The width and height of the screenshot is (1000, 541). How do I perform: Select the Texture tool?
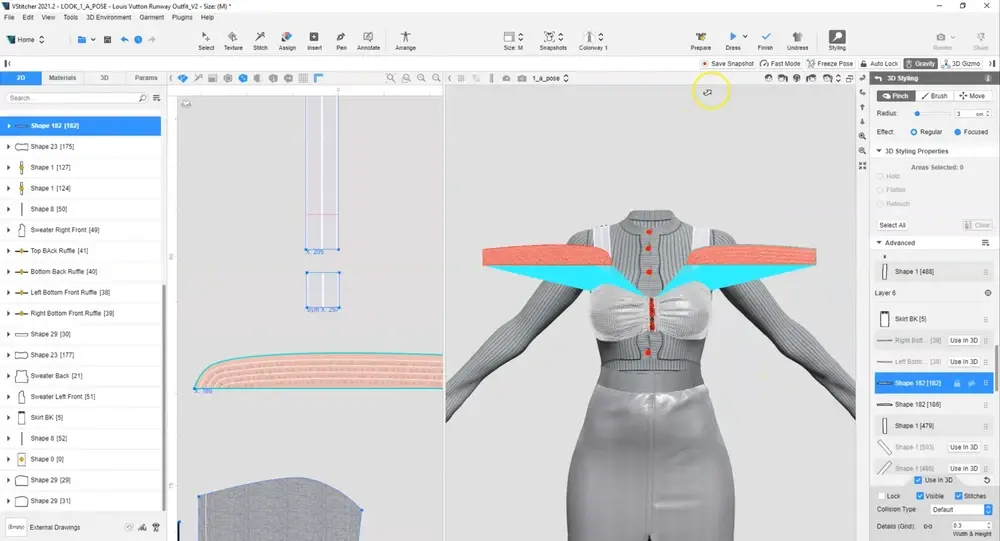233,39
